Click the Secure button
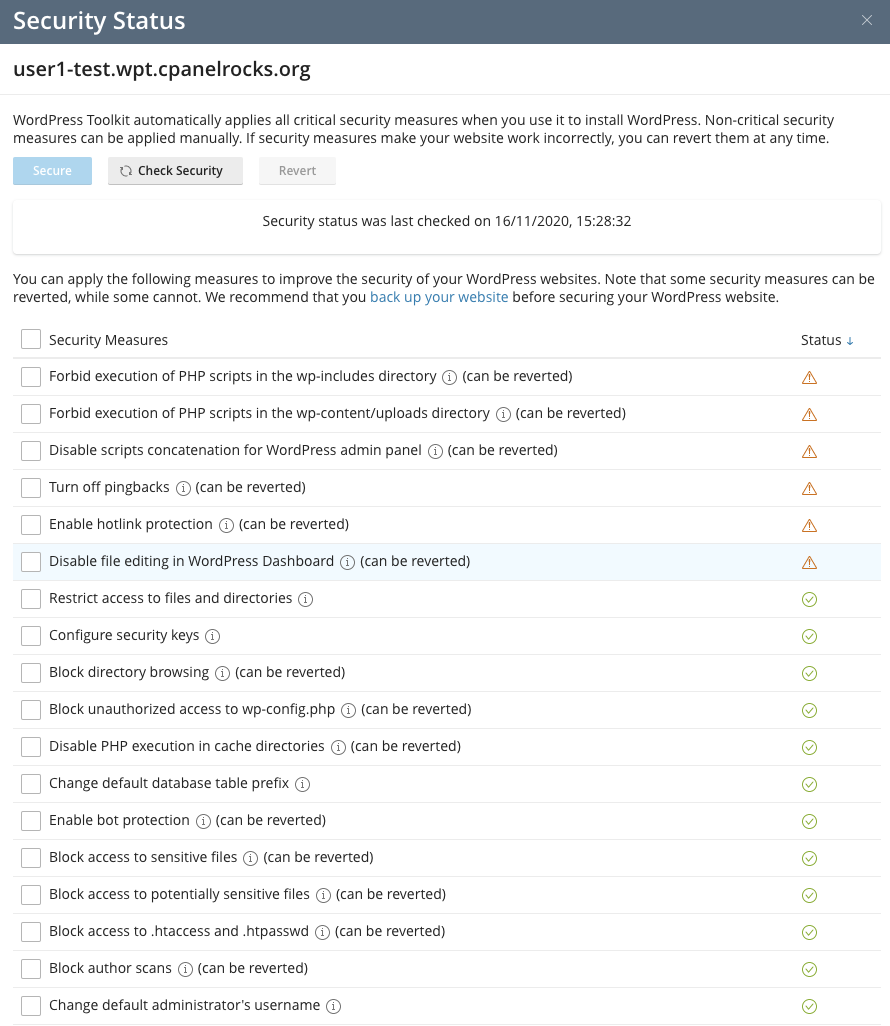 point(52,170)
